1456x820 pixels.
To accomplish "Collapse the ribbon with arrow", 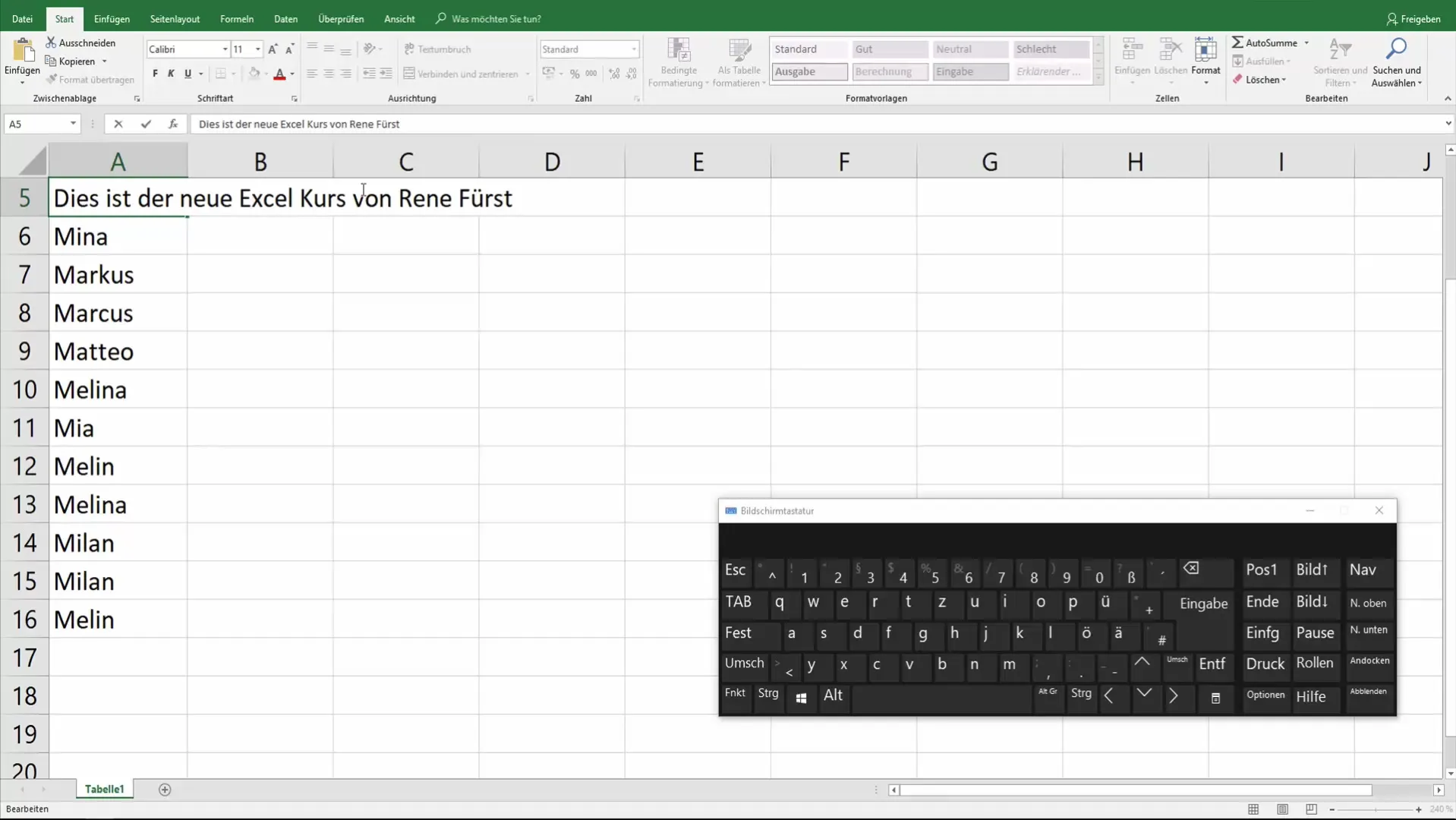I will tap(1447, 99).
